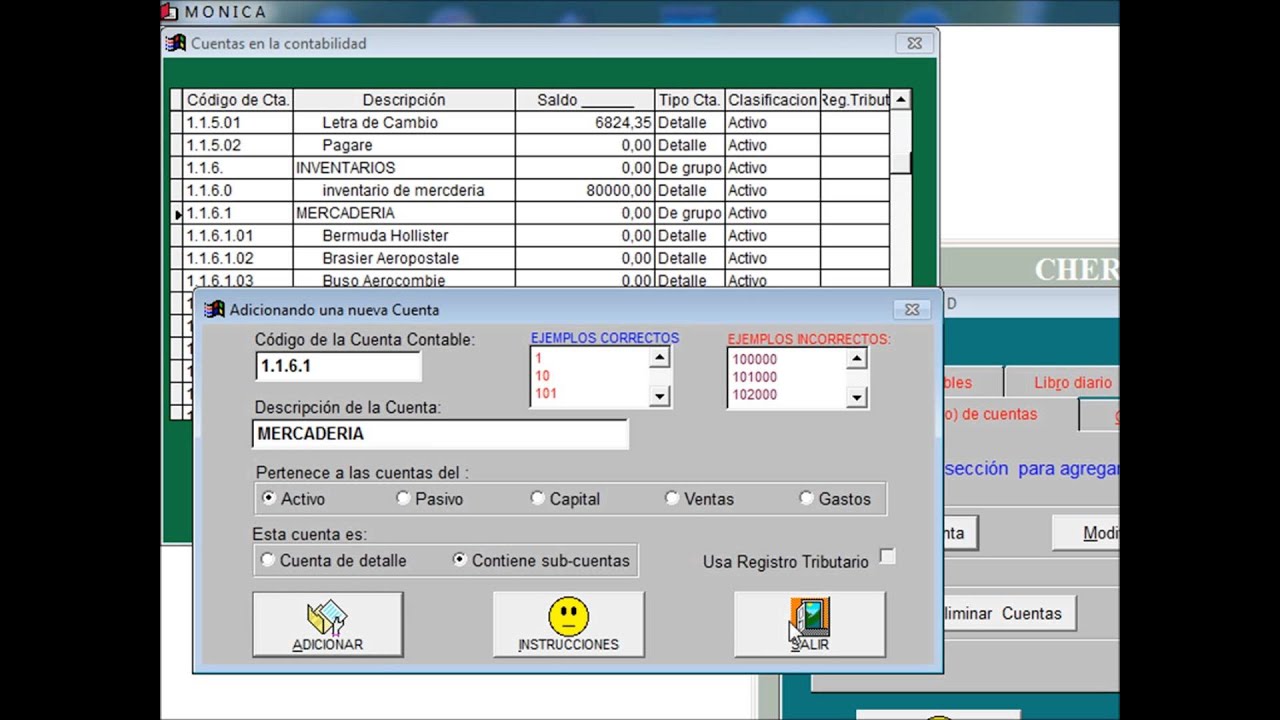Viewport: 1280px width, 720px height.
Task: Select the Capital radio button
Action: tap(538, 498)
